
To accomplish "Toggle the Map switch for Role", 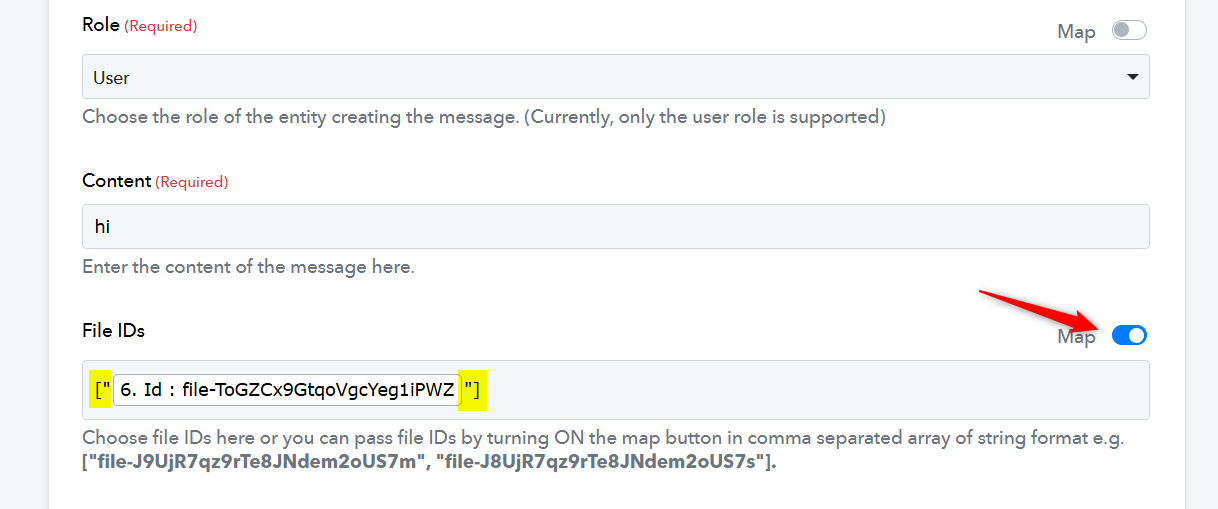I will (1129, 30).
